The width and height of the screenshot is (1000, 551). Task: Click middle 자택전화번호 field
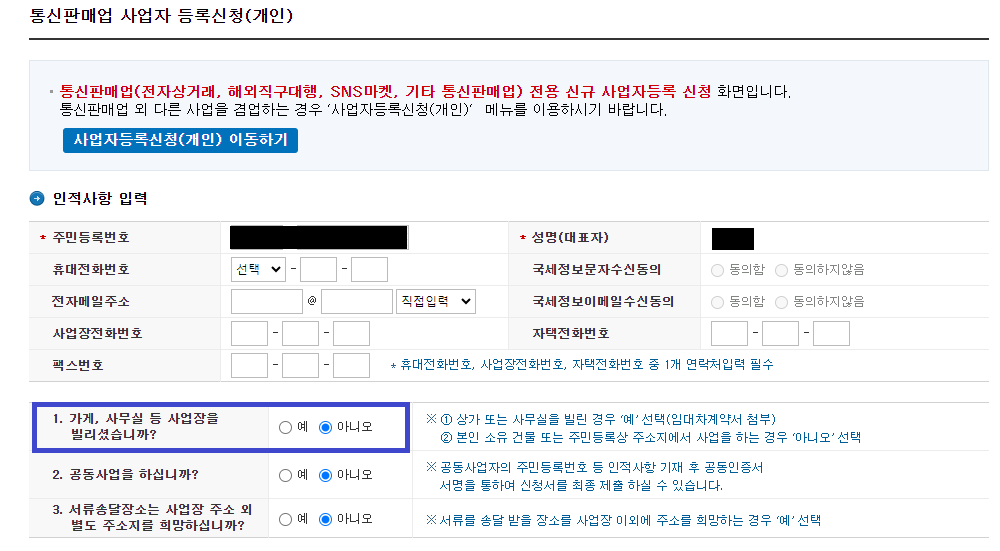(781, 333)
